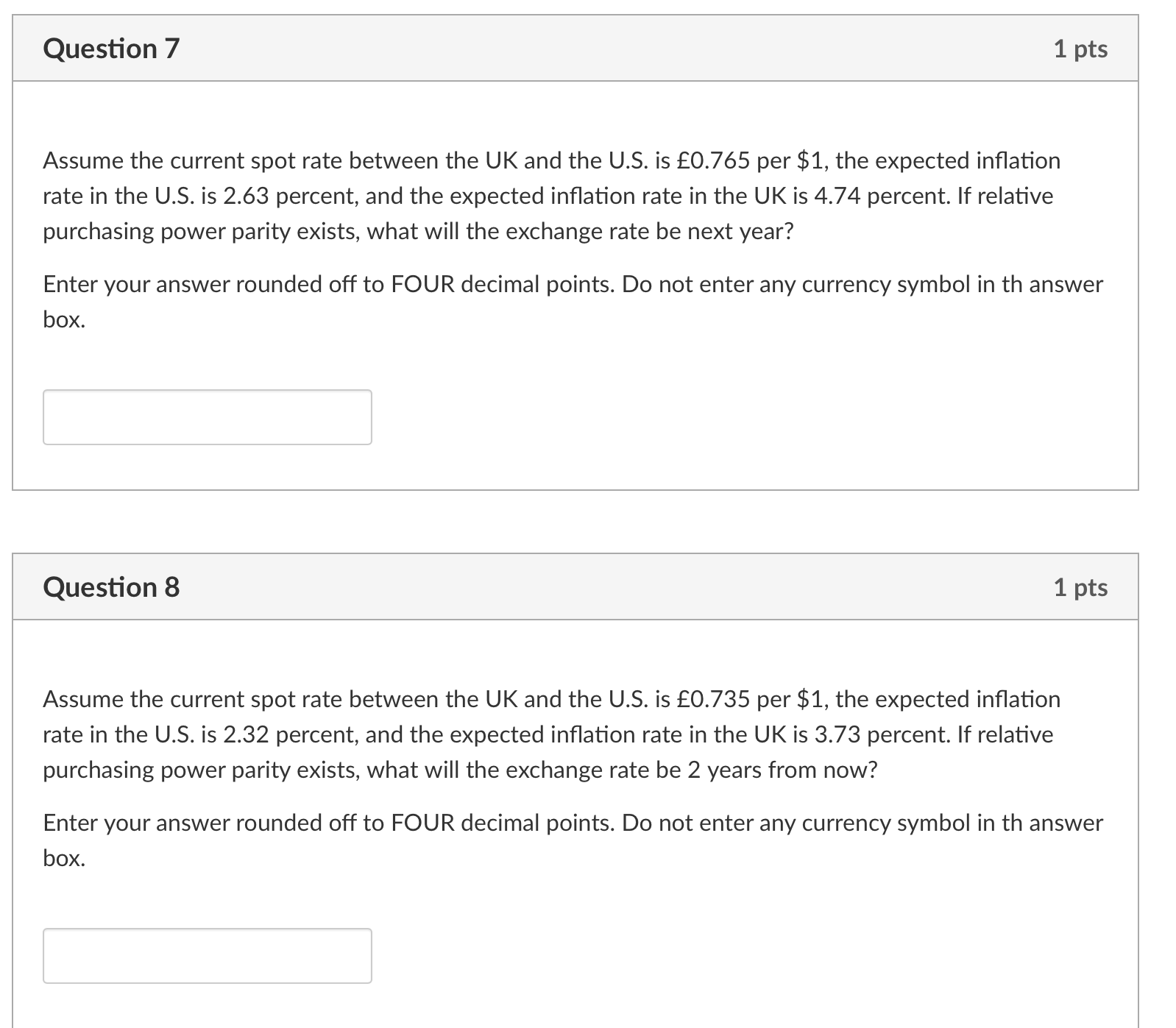Click the Question 8 title text
1176x1028 pixels.
click(110, 587)
